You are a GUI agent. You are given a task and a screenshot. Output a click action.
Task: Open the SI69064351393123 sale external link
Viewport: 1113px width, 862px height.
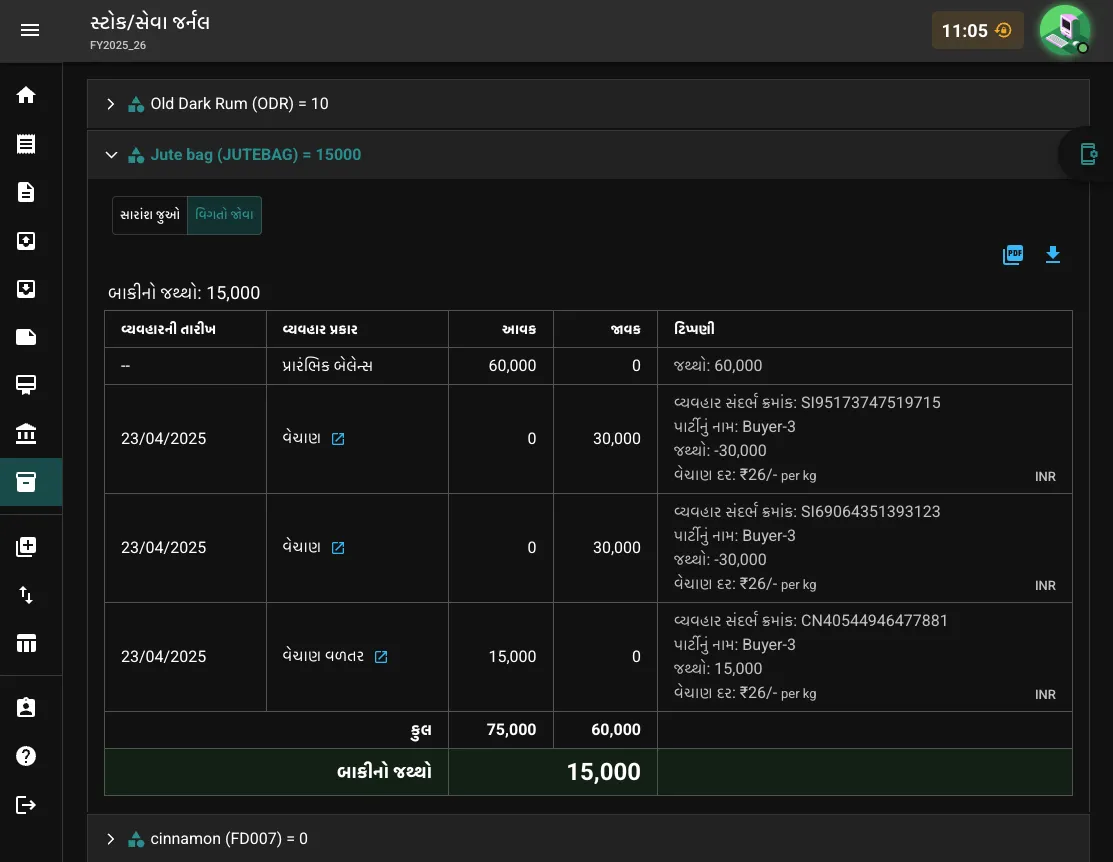pyautogui.click(x=338, y=548)
